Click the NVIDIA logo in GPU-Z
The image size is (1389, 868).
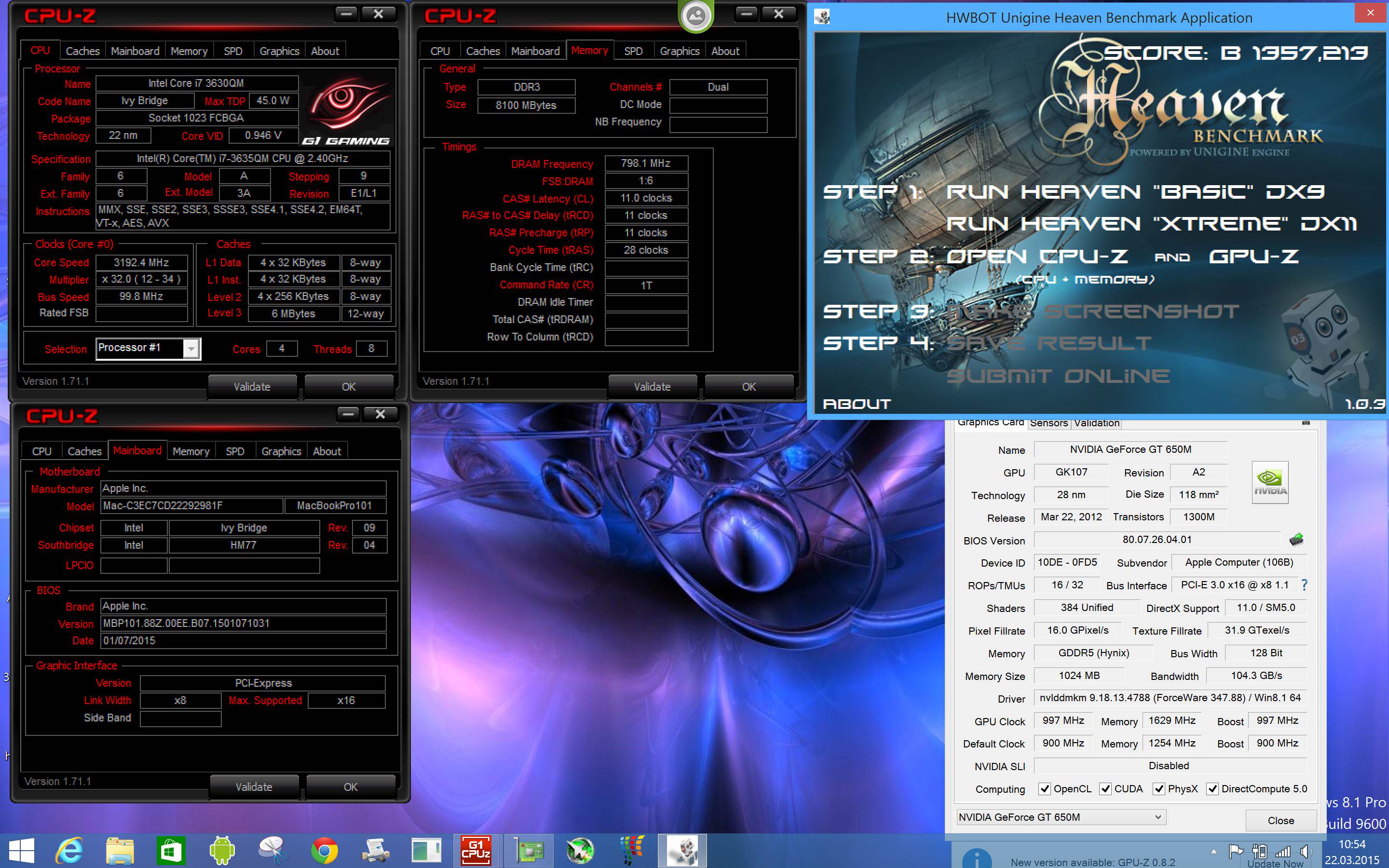pos(1269,482)
